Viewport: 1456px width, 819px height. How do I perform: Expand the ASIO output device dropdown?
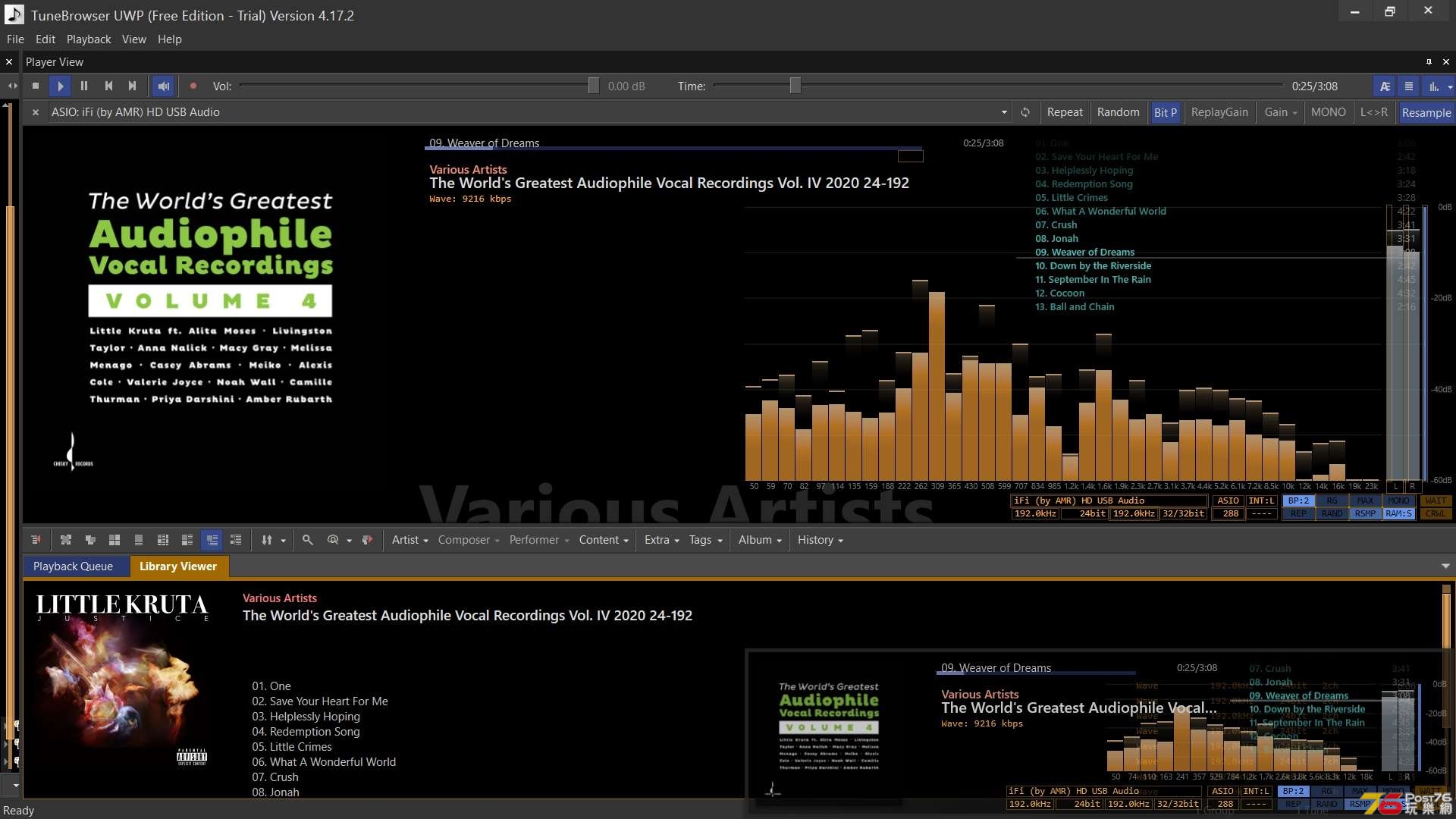tap(1004, 112)
